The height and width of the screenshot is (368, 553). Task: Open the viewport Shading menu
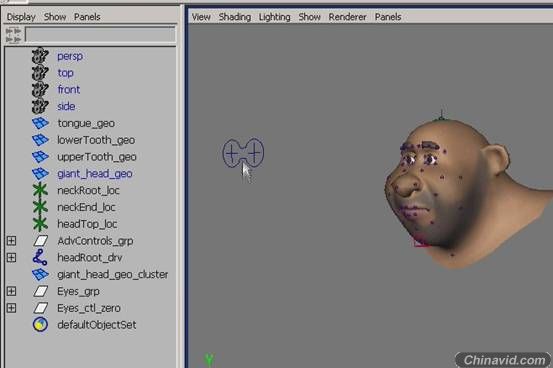click(235, 17)
